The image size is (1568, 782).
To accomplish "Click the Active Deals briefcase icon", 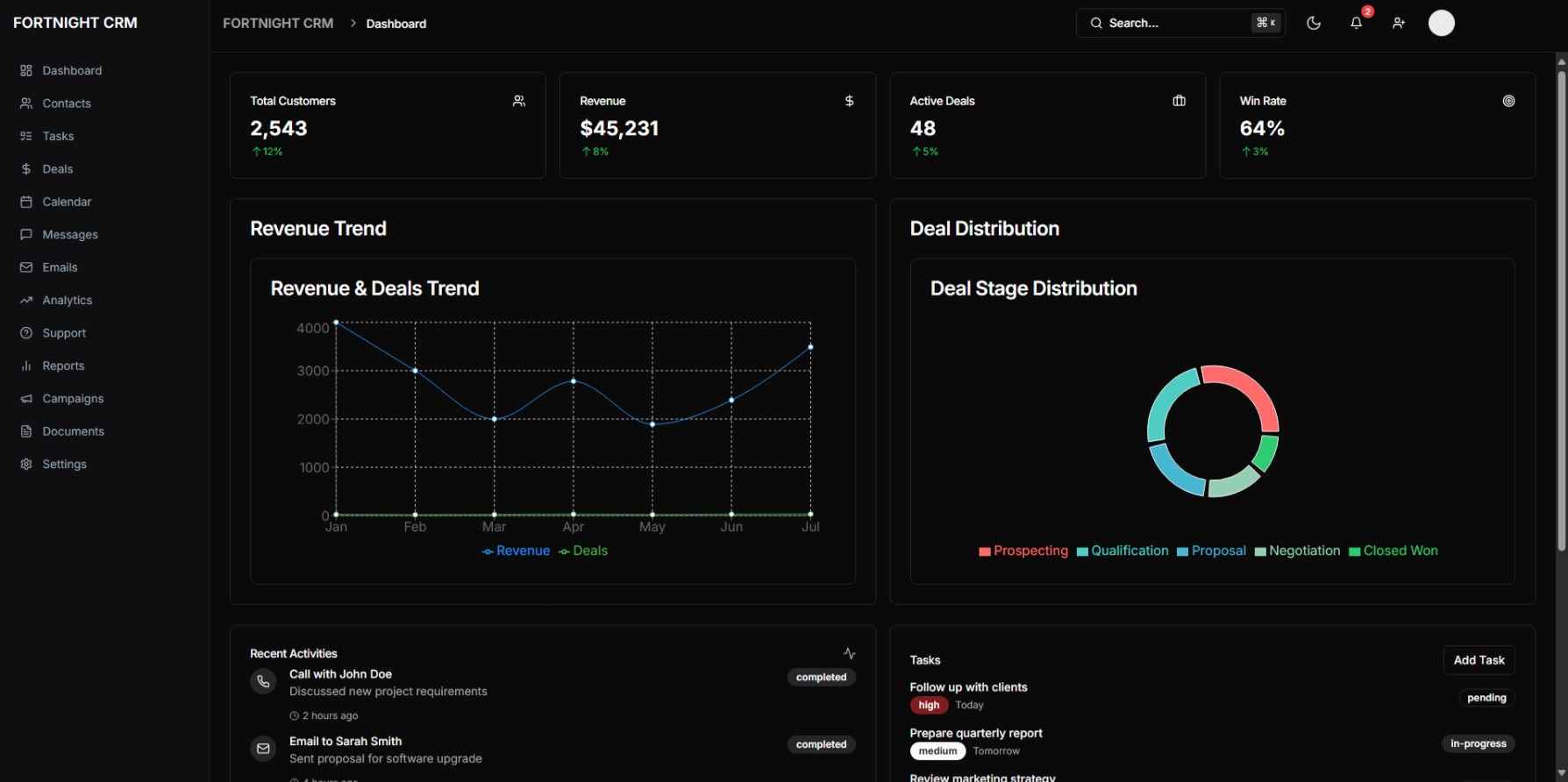I will [1179, 102].
